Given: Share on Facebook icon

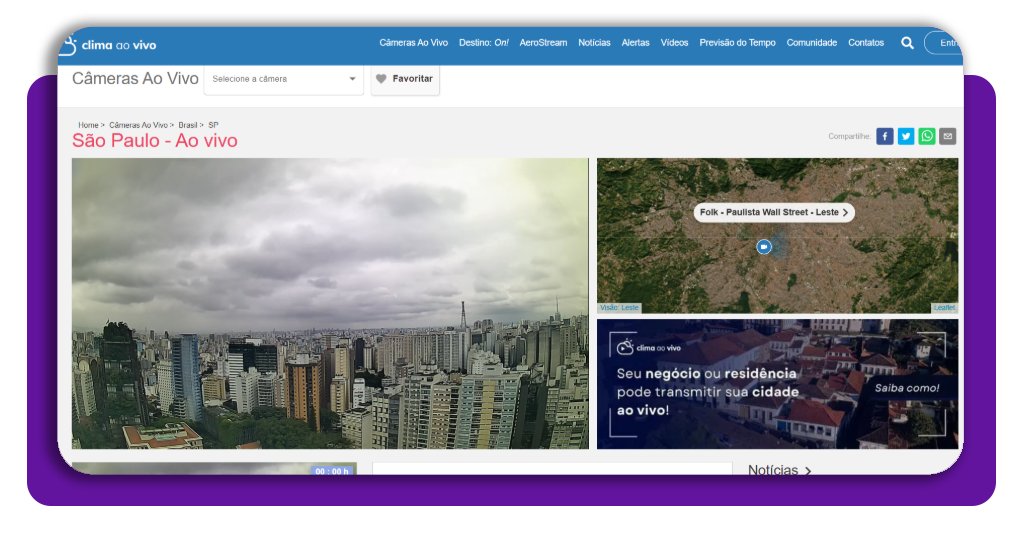Looking at the screenshot, I should (884, 136).
